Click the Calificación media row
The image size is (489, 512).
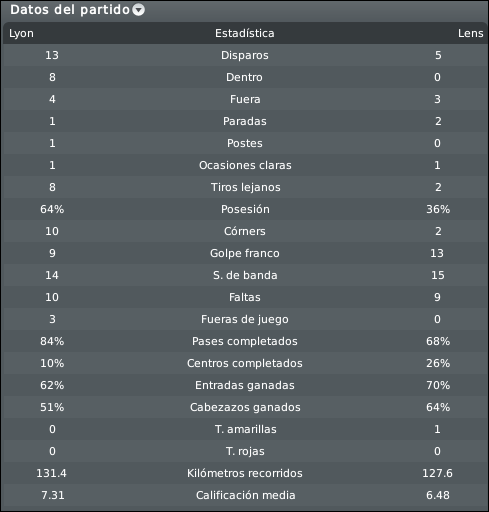[245, 495]
